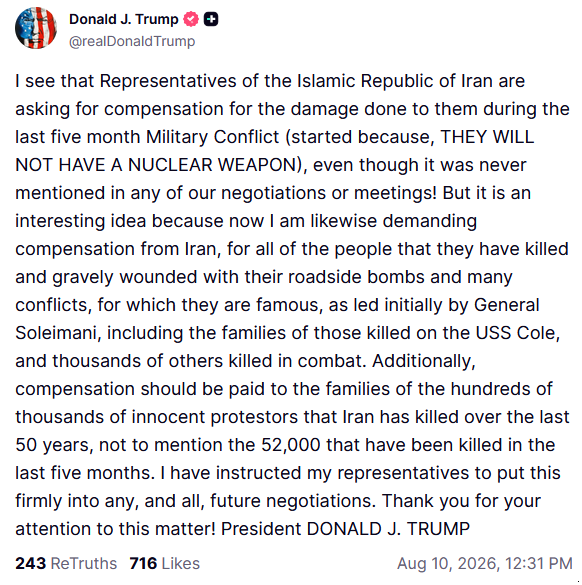Visit the @realDonaldTrump handle link
The width and height of the screenshot is (582, 585).
(x=132, y=41)
